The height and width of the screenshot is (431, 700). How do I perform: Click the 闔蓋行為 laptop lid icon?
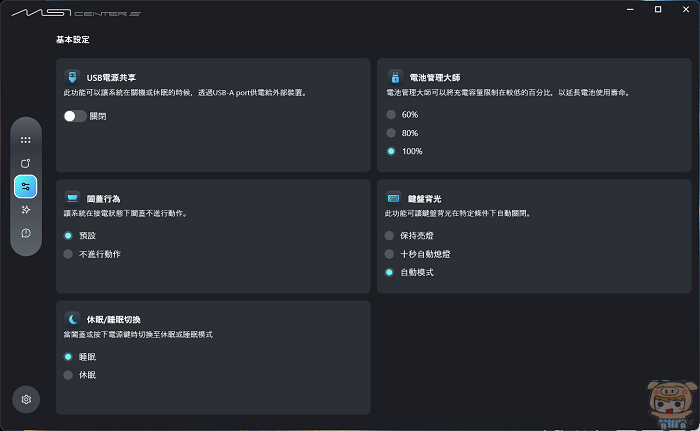pyautogui.click(x=72, y=198)
